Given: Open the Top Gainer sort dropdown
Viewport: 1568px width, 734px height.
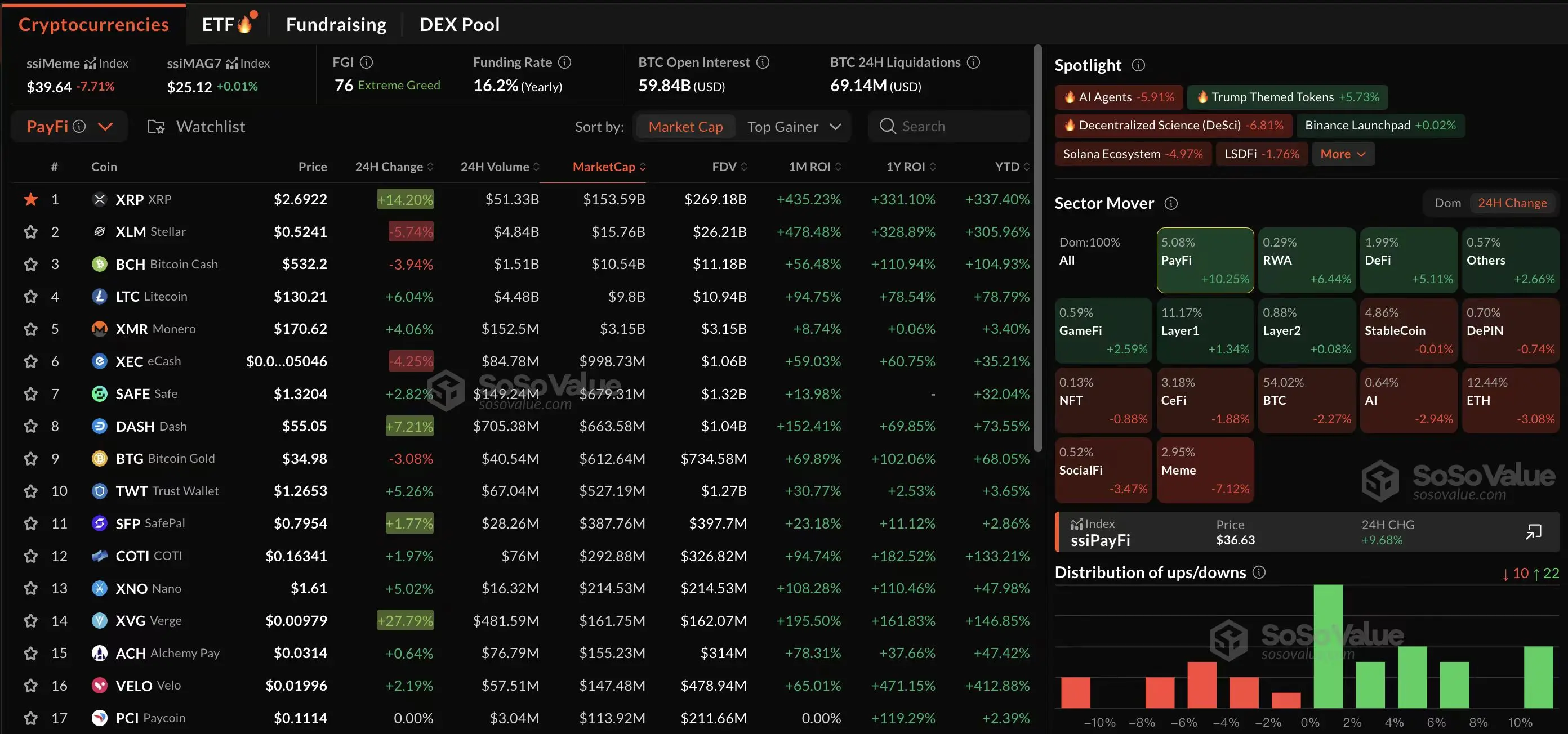Looking at the screenshot, I should [x=794, y=127].
